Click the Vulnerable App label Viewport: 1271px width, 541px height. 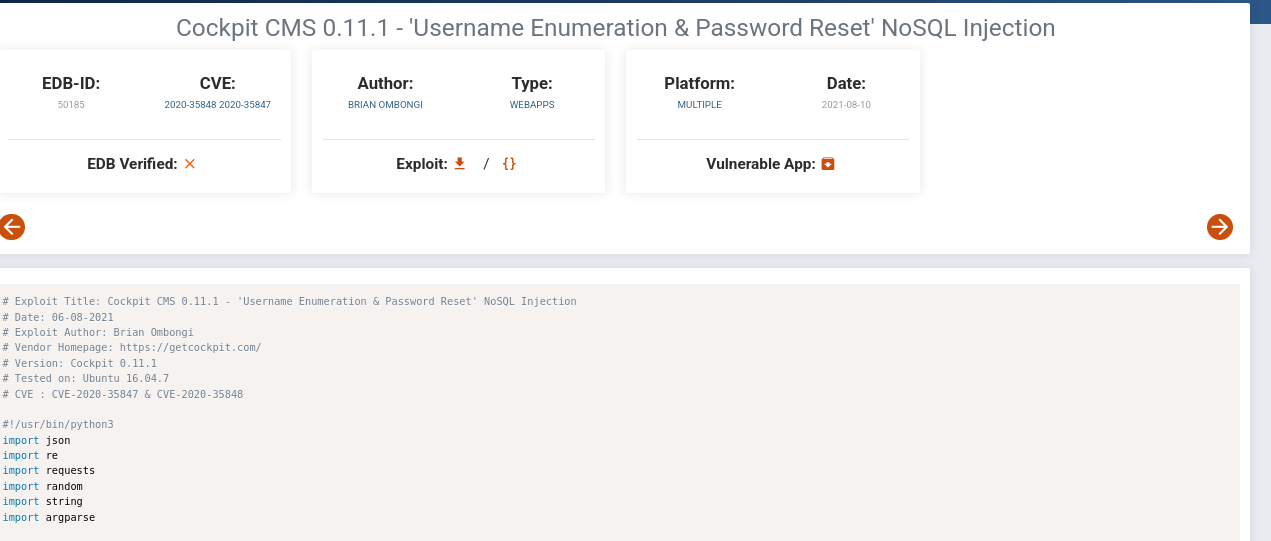761,164
